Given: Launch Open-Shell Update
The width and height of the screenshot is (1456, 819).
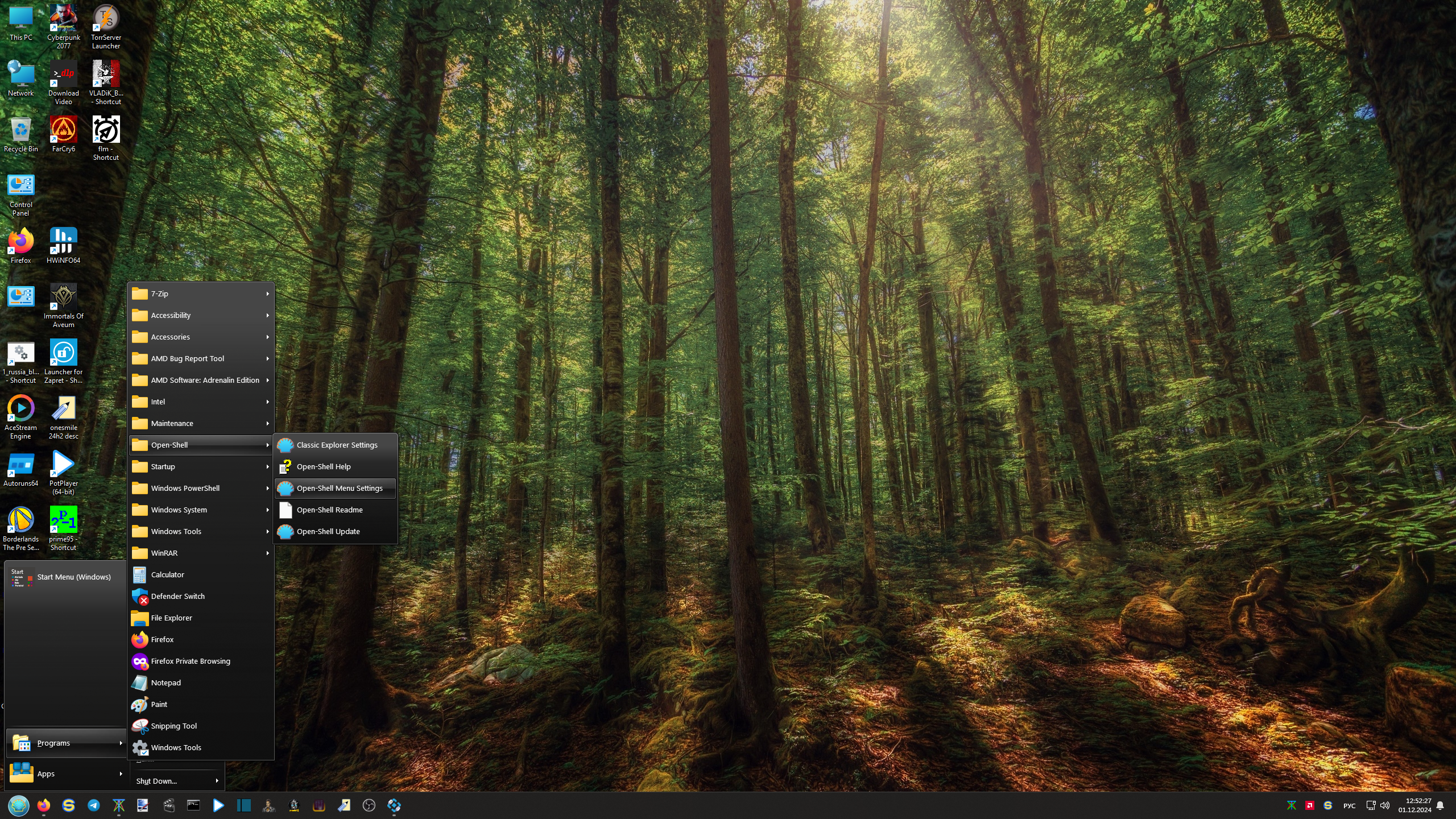Looking at the screenshot, I should pyautogui.click(x=328, y=531).
